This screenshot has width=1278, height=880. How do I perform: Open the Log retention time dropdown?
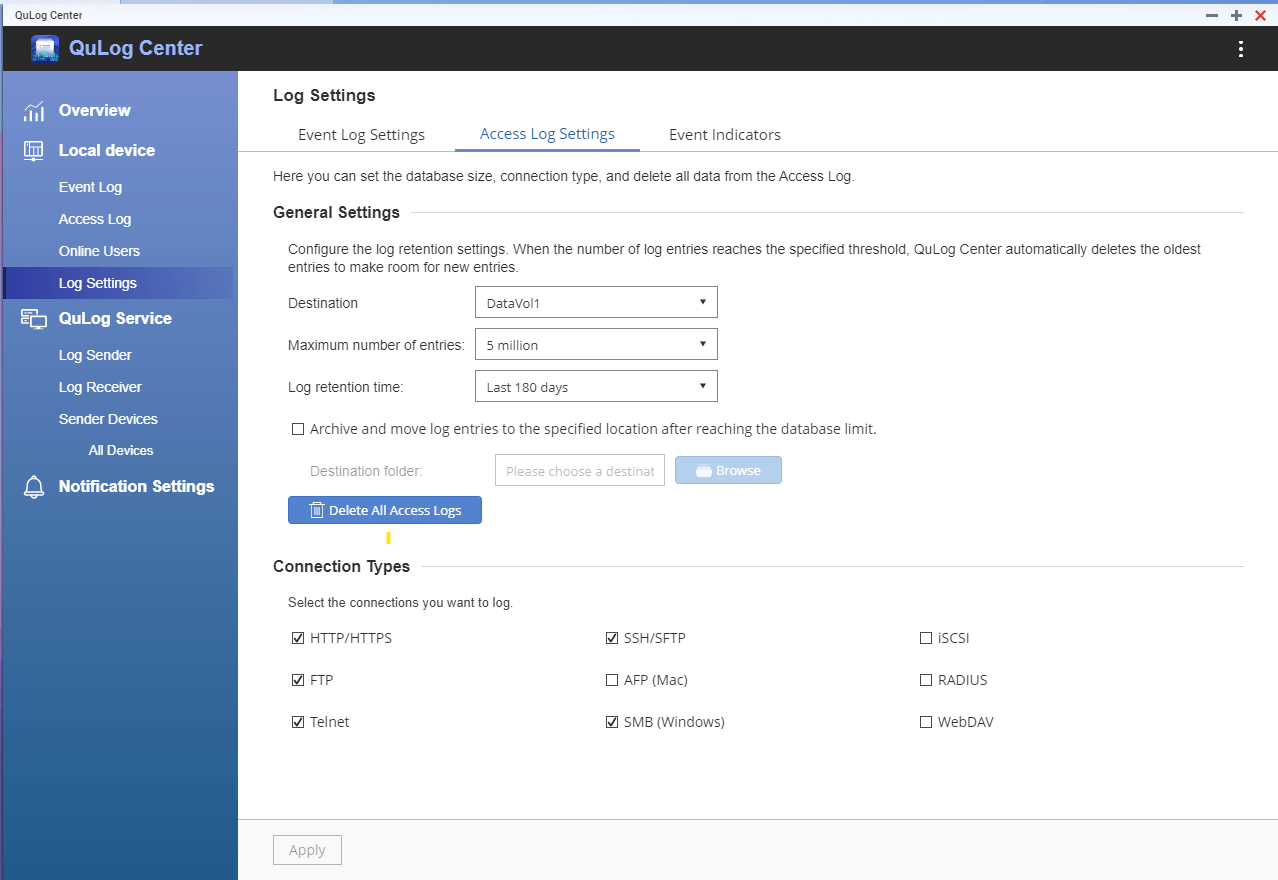tap(596, 387)
